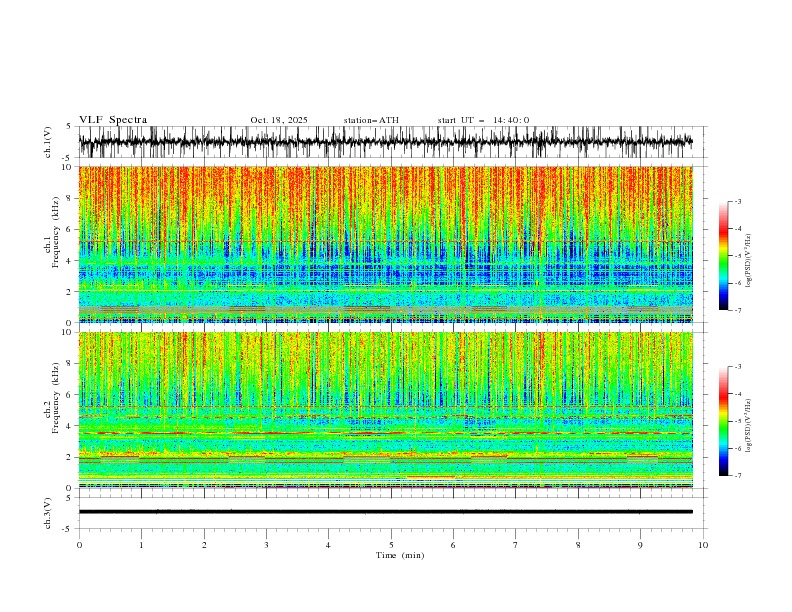The image size is (792, 612).
Task: Click the "Time (min)" axis title
Action: point(400,555)
